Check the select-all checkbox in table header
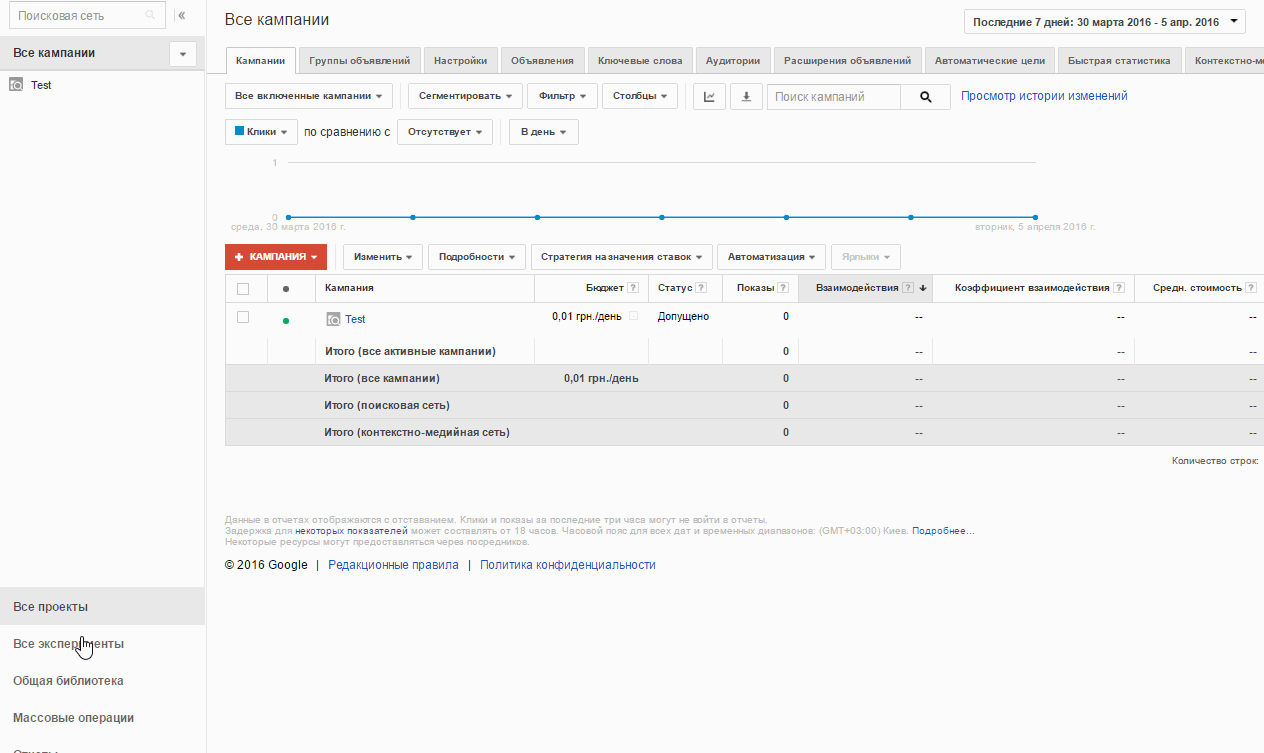The width and height of the screenshot is (1264, 753). click(x=243, y=289)
